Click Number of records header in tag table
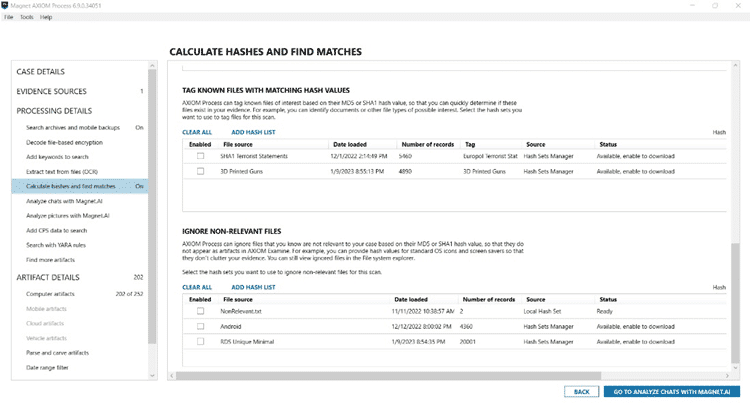This screenshot has width=750, height=403. 428,144
